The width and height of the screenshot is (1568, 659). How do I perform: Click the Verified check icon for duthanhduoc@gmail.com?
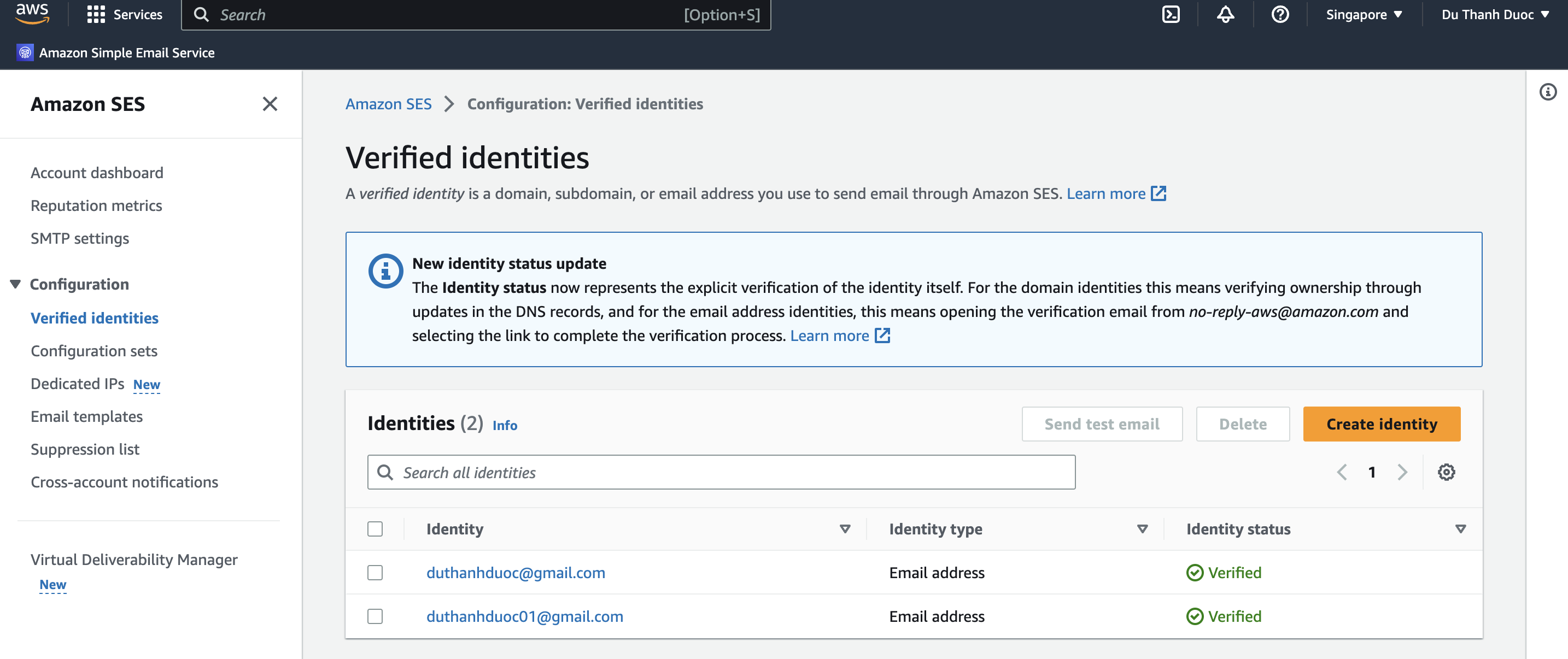tap(1195, 573)
